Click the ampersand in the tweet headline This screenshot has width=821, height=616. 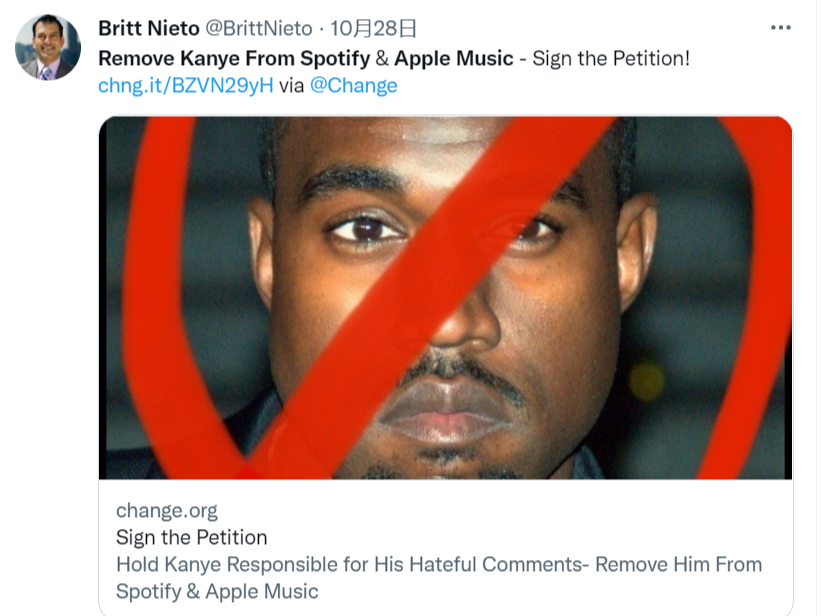pos(380,58)
